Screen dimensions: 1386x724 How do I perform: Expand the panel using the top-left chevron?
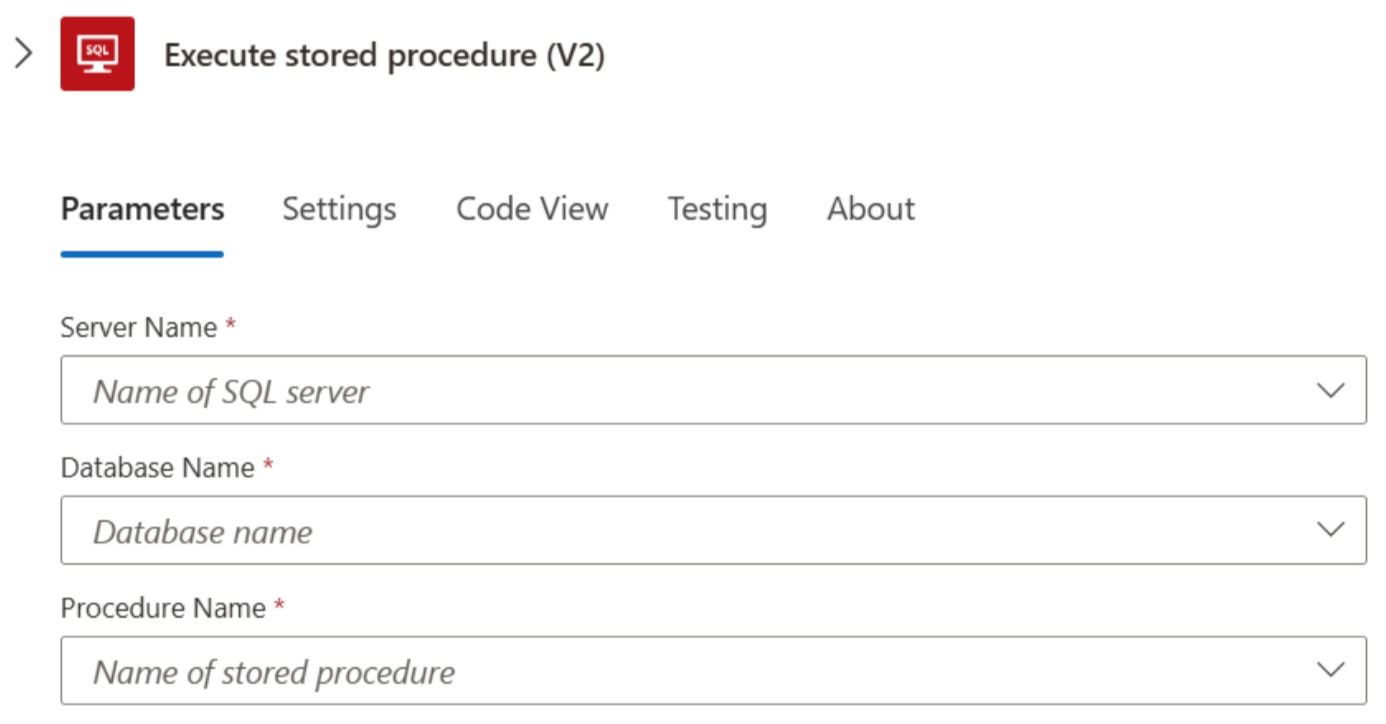click(23, 54)
